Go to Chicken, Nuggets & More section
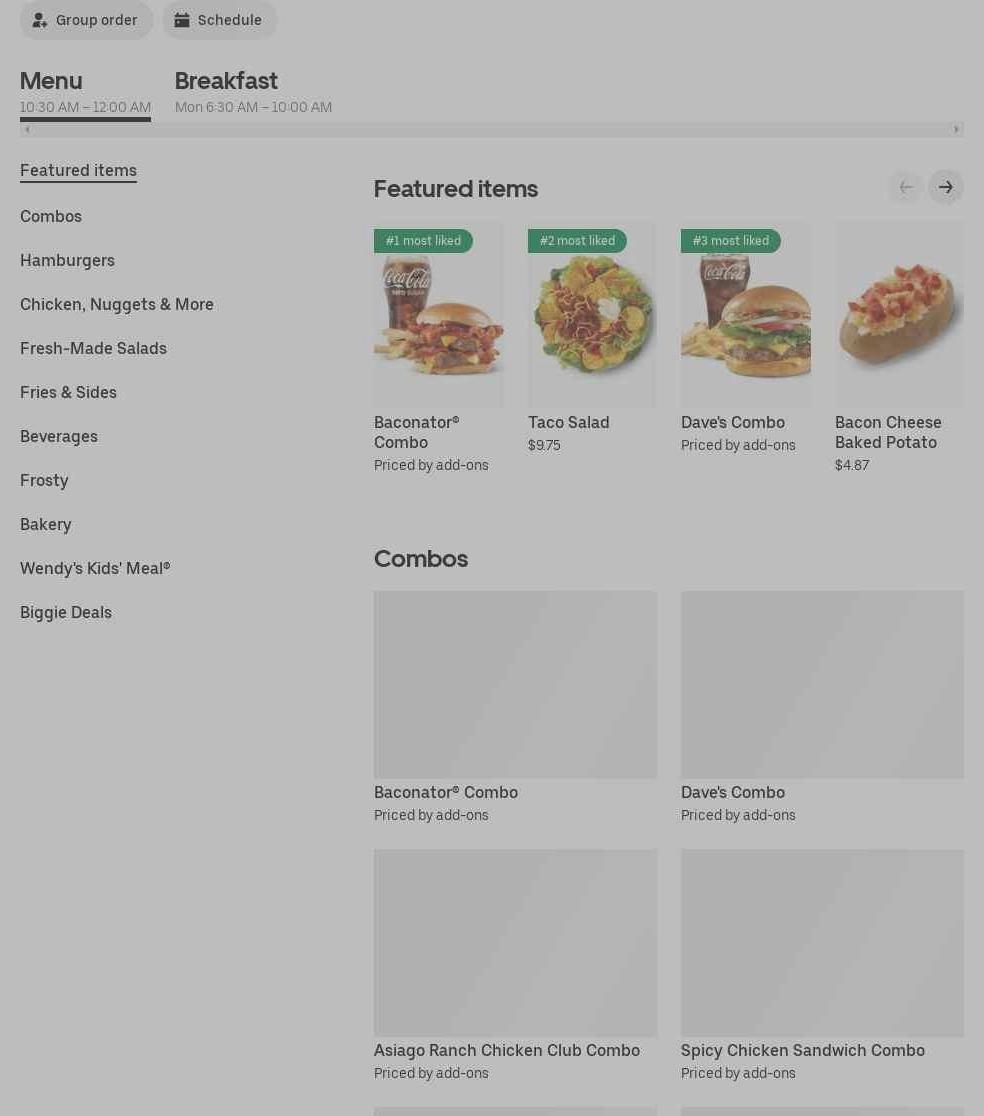984x1116 pixels. click(x=117, y=305)
